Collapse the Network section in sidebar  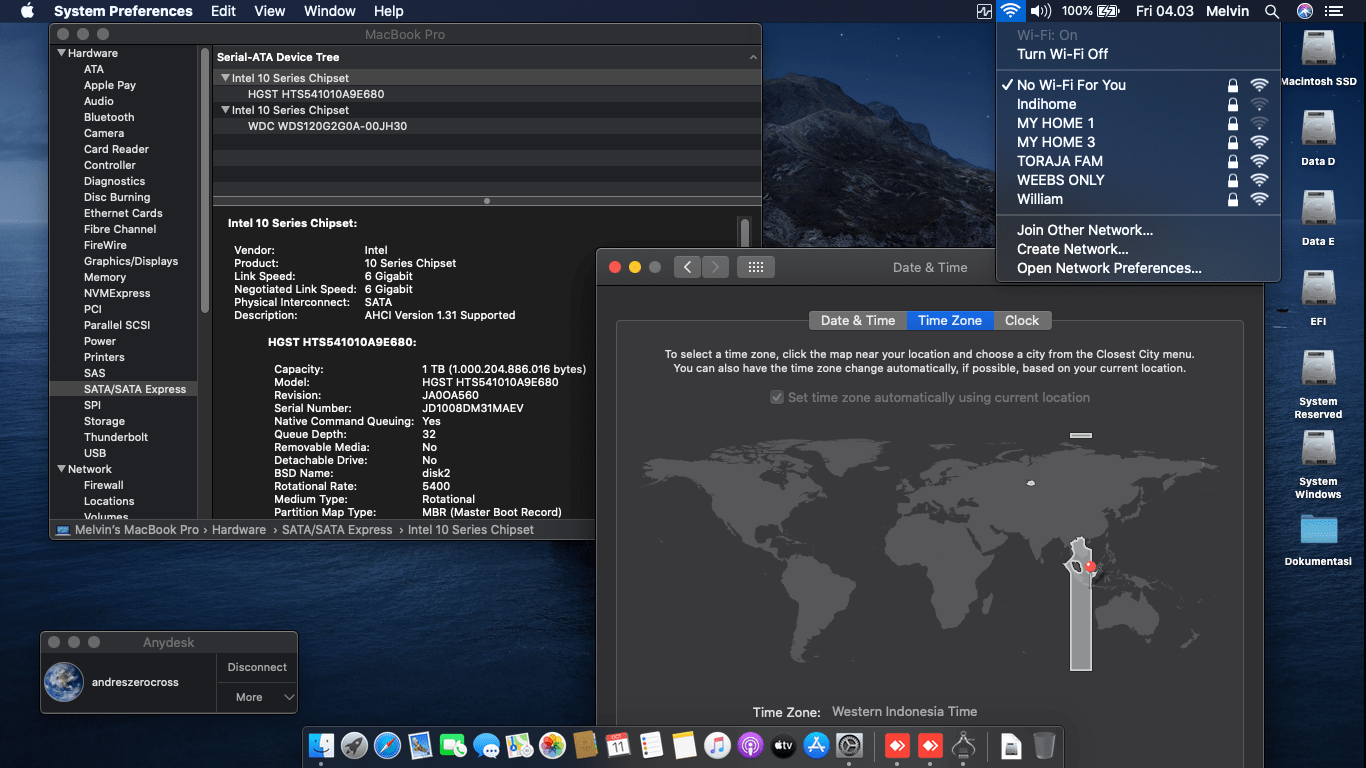click(62, 469)
